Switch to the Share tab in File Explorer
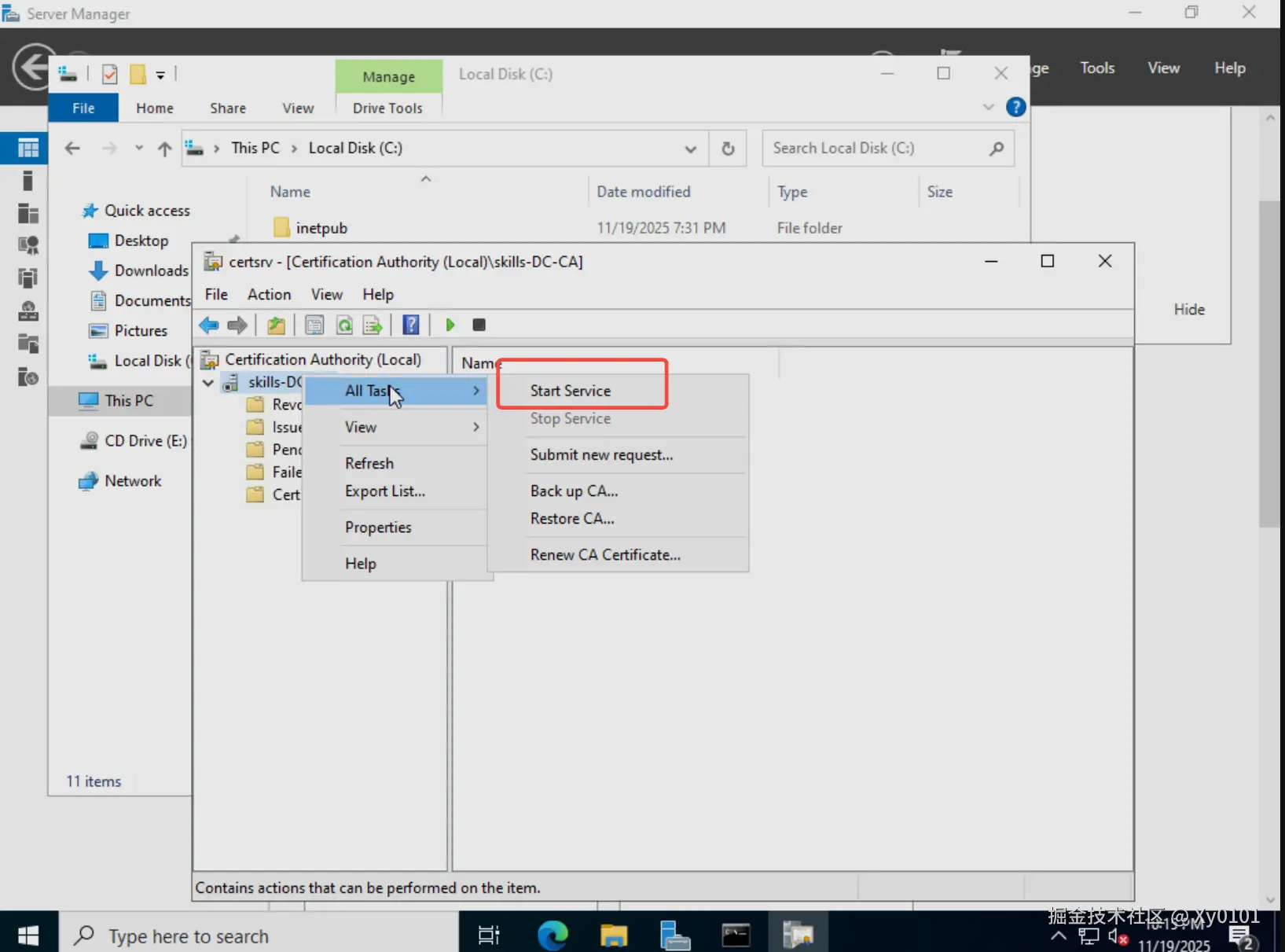Screen dimensions: 1285x952 (228, 108)
